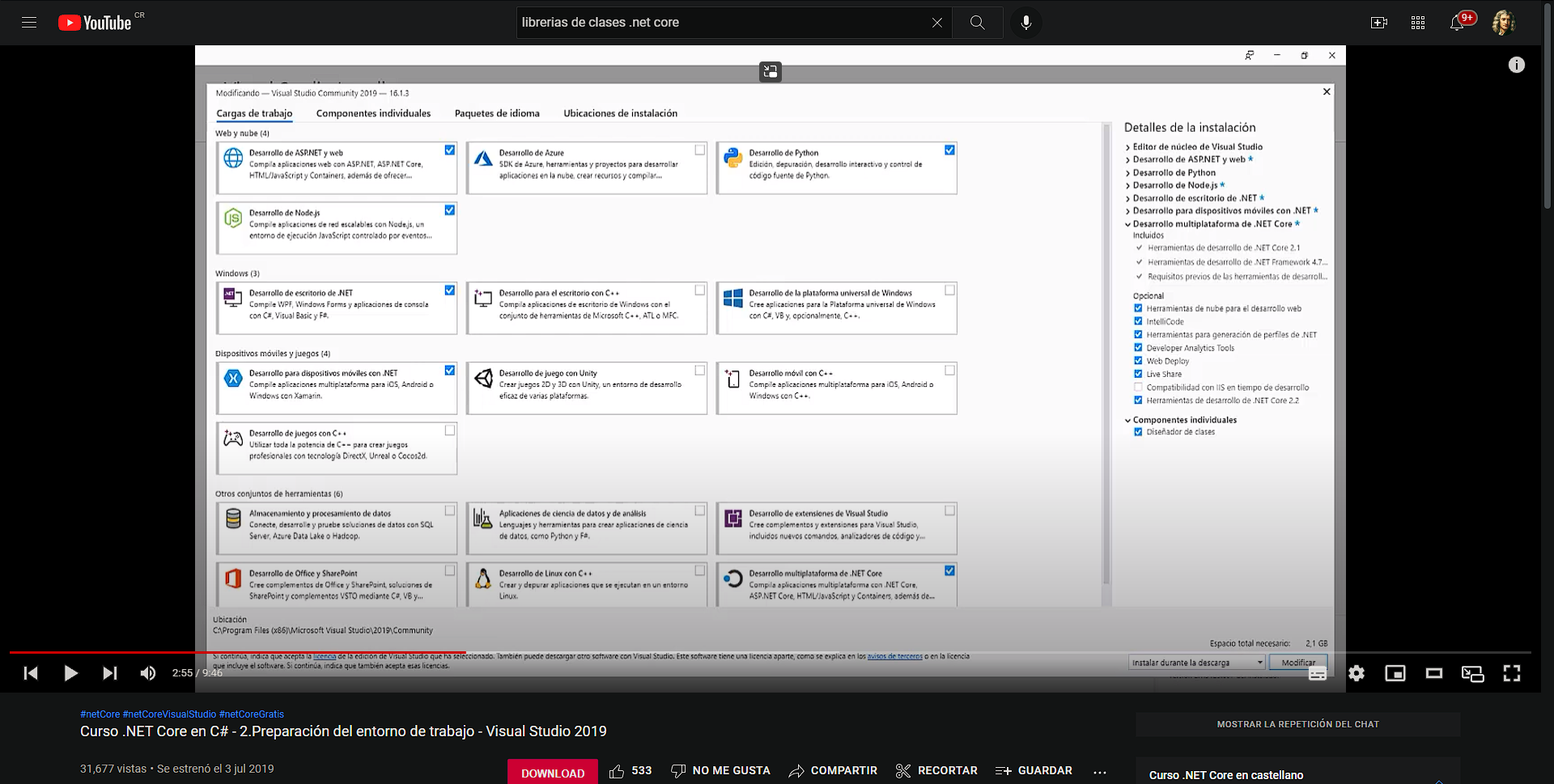Enter fullscreen mode
Viewport: 1554px width, 784px height.
(1511, 673)
